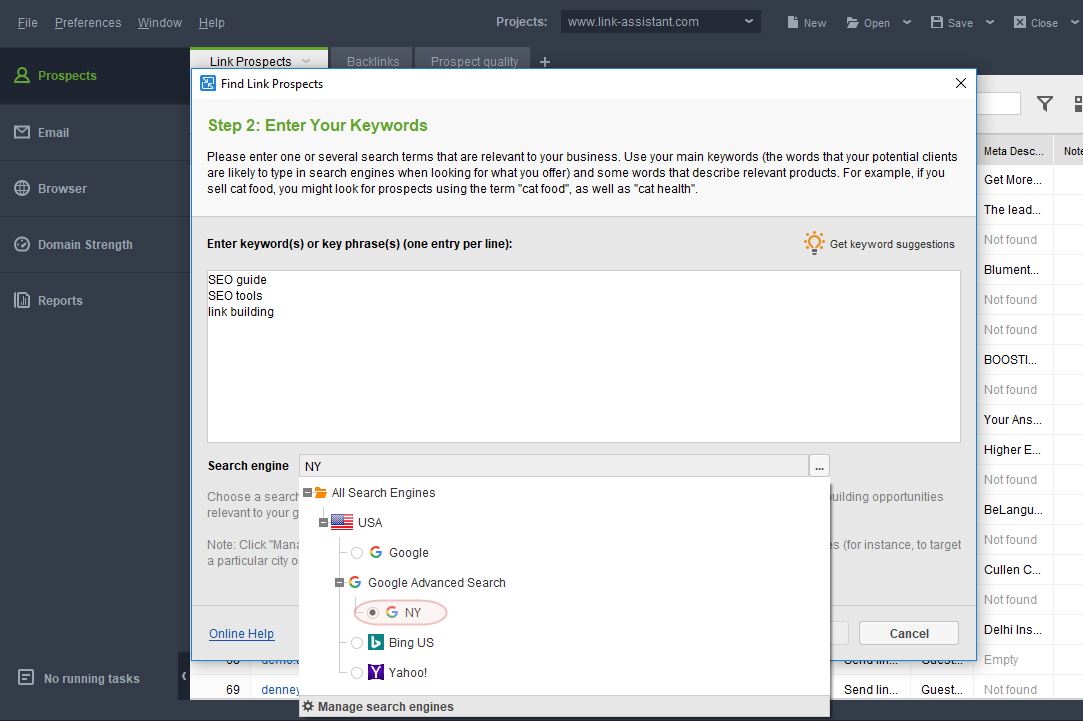
Task: Click the 'BeLangu...' meta description cell
Action: coord(1014,510)
